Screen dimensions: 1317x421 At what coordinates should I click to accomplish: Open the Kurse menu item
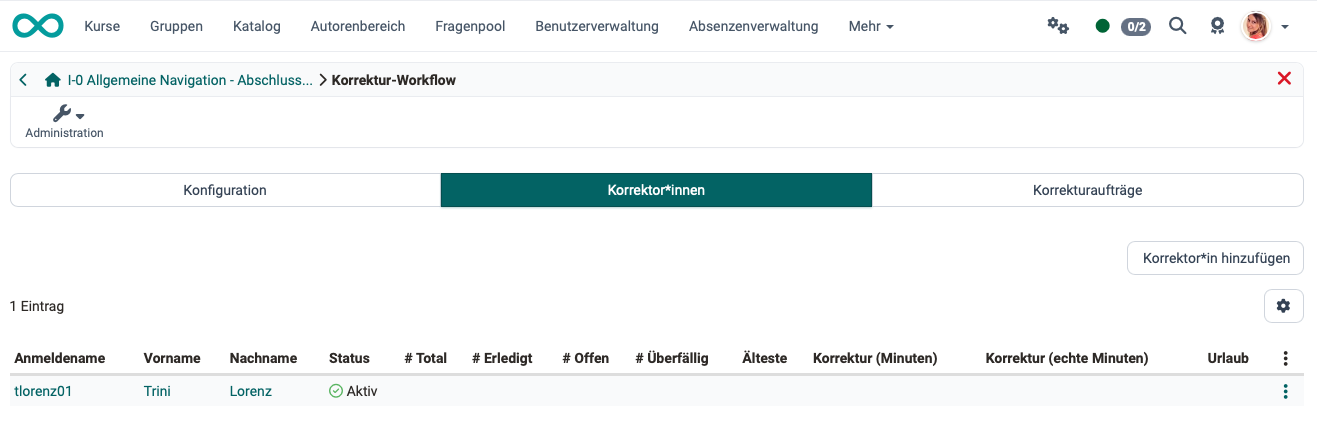[102, 26]
